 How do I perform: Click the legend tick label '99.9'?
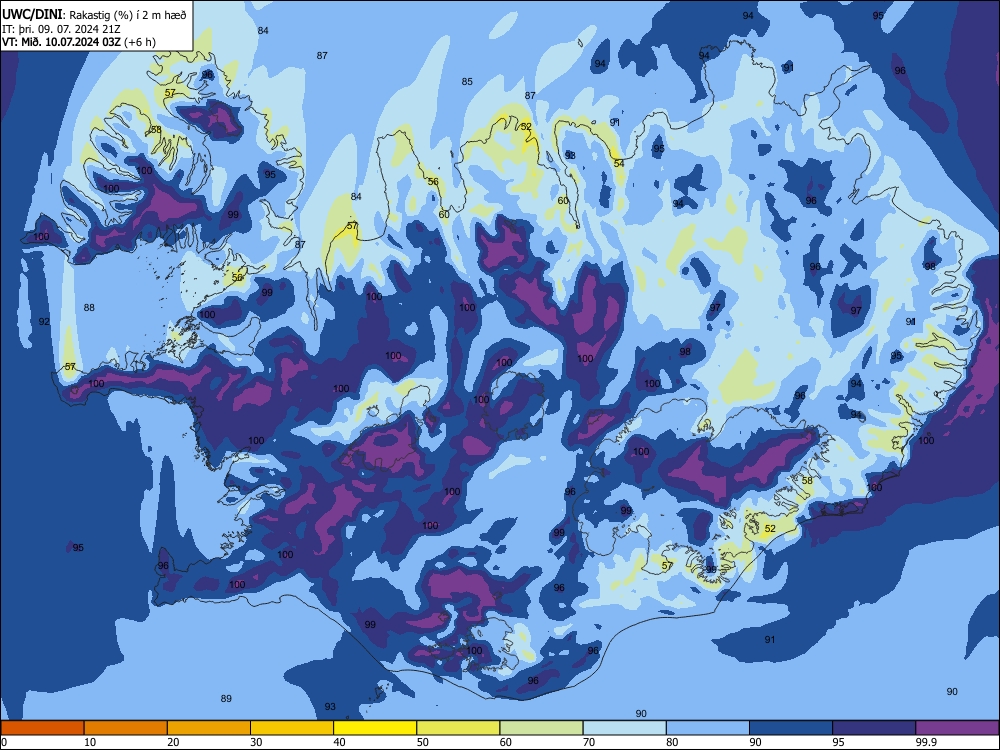[x=926, y=742]
